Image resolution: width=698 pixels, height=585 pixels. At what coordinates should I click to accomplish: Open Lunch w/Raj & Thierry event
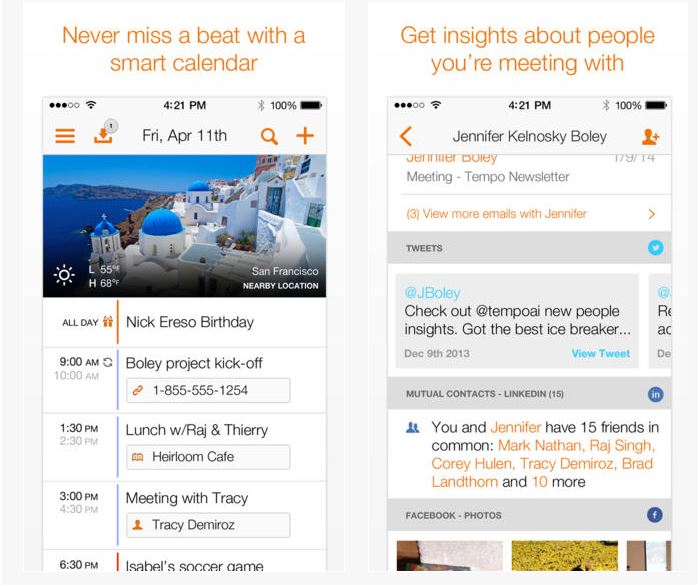(x=197, y=430)
